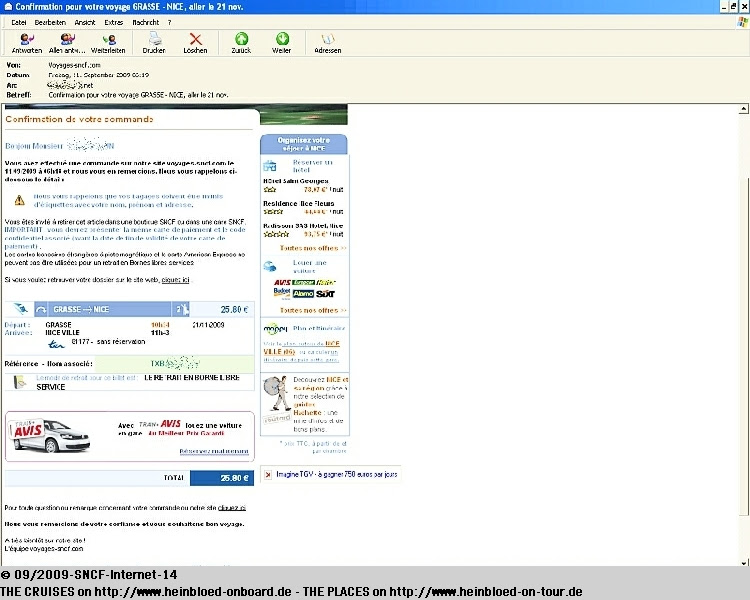Click the ticket withdrawal mode icon

(20, 382)
